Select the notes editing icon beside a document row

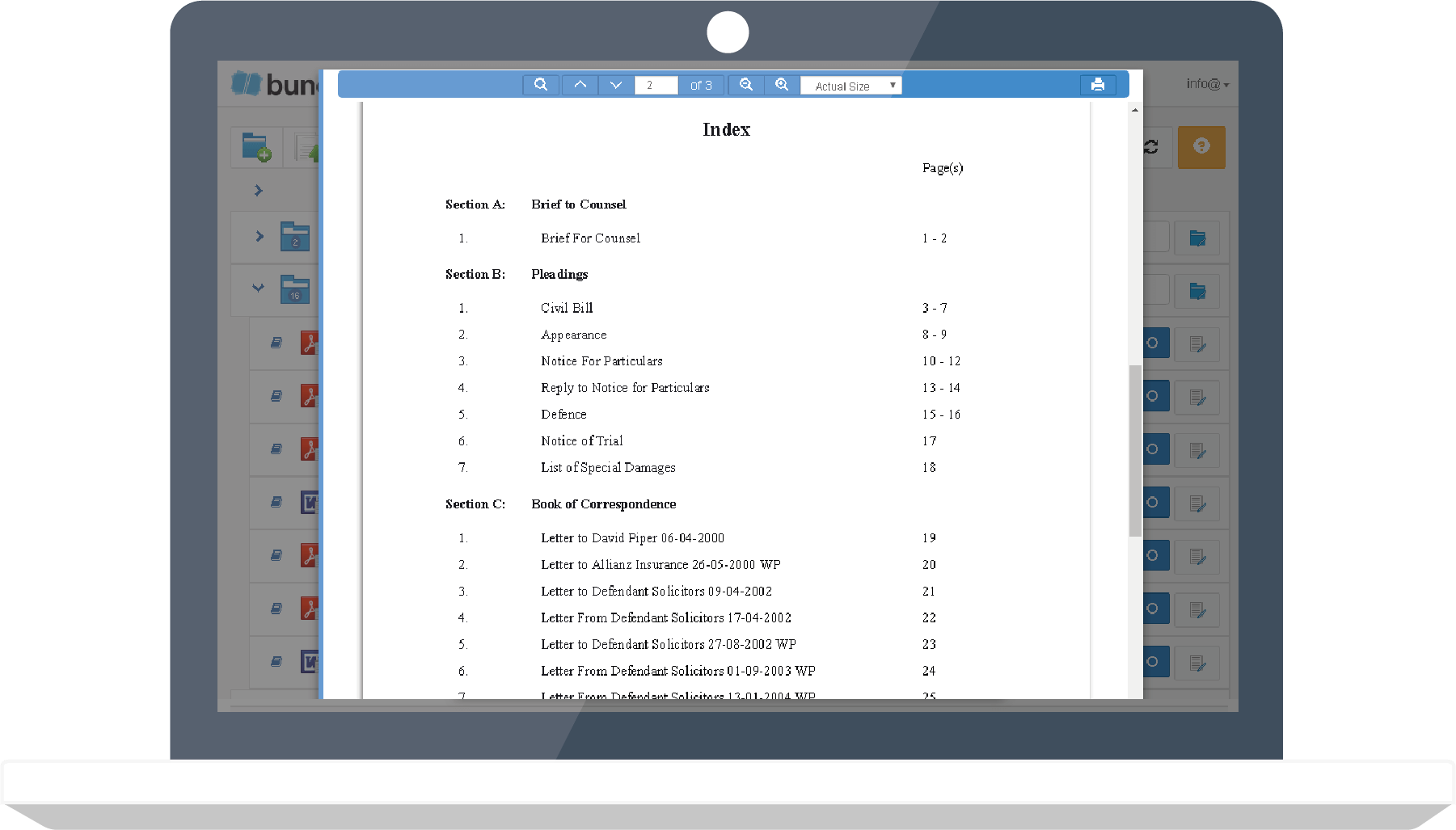pyautogui.click(x=1197, y=343)
